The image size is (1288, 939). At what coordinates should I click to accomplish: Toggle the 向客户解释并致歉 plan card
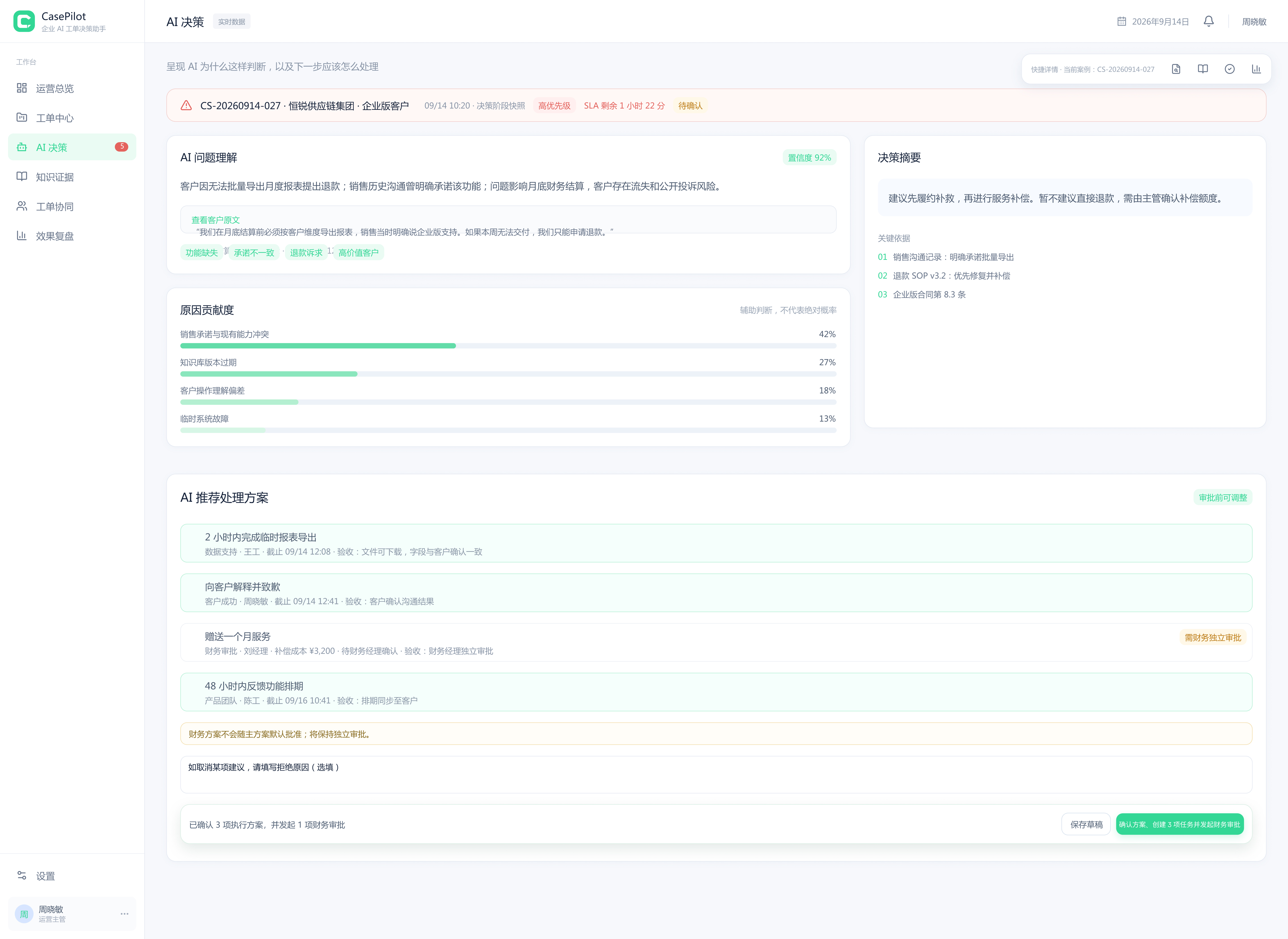pos(716,593)
